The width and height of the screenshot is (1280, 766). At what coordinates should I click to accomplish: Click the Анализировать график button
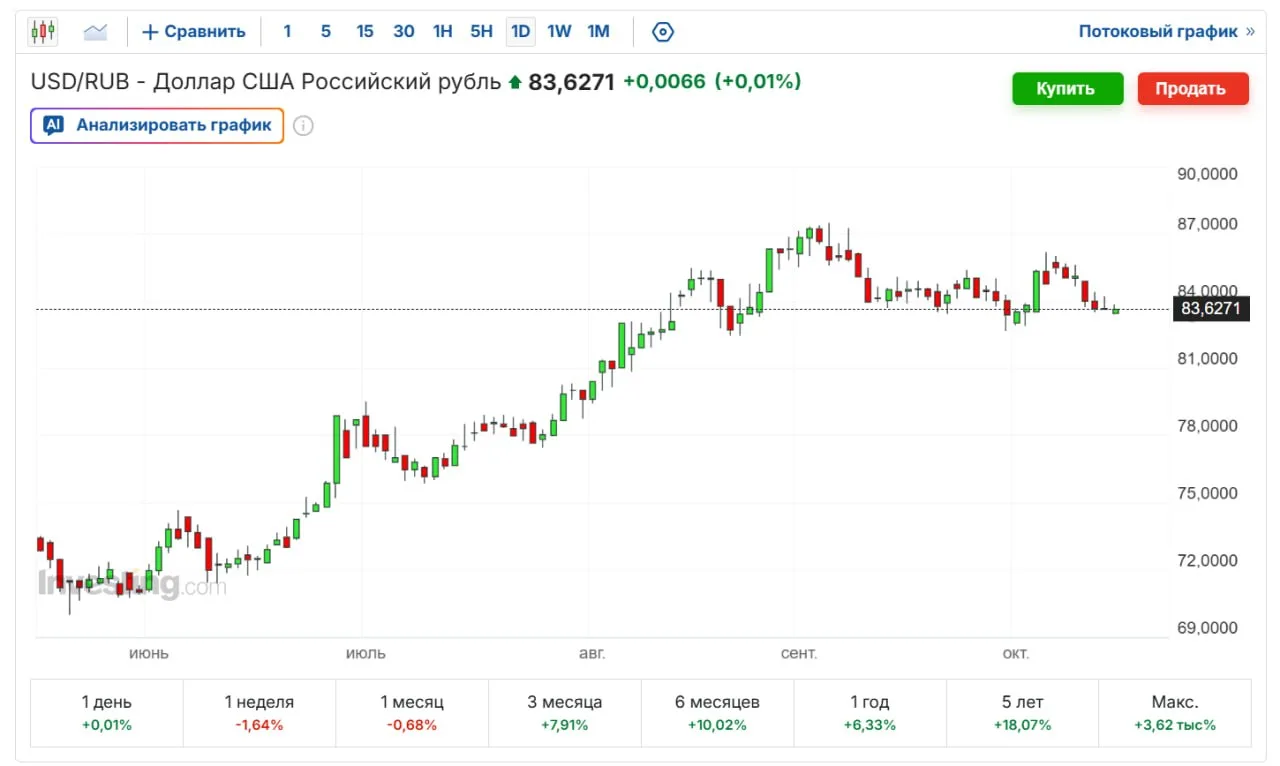(x=157, y=126)
